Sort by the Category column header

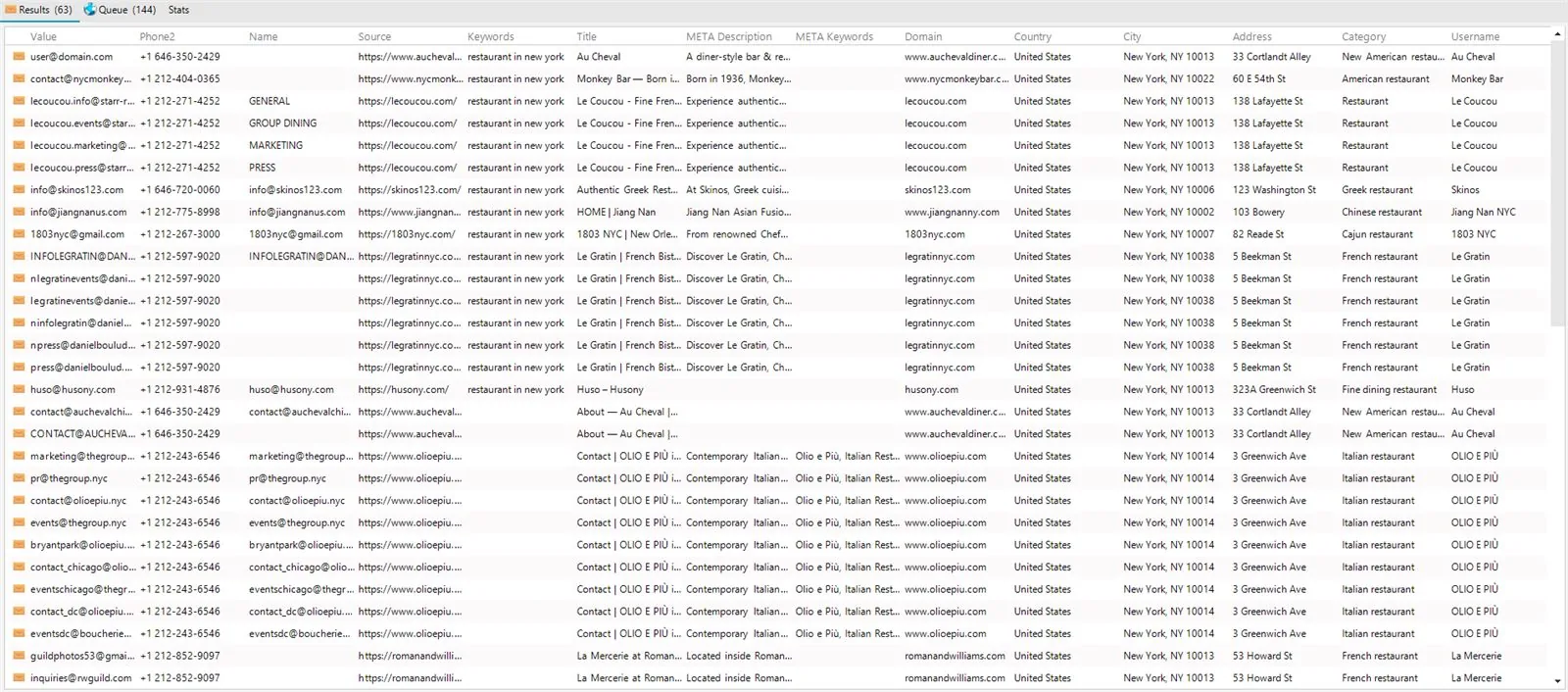click(x=1363, y=36)
